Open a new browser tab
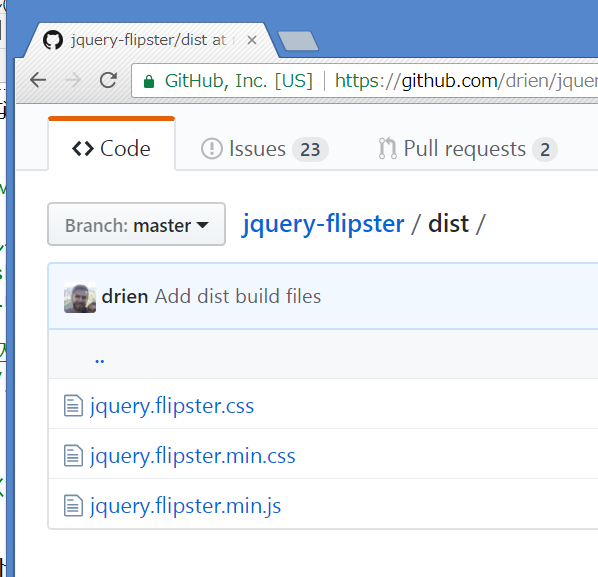This screenshot has height=577, width=598. click(298, 41)
